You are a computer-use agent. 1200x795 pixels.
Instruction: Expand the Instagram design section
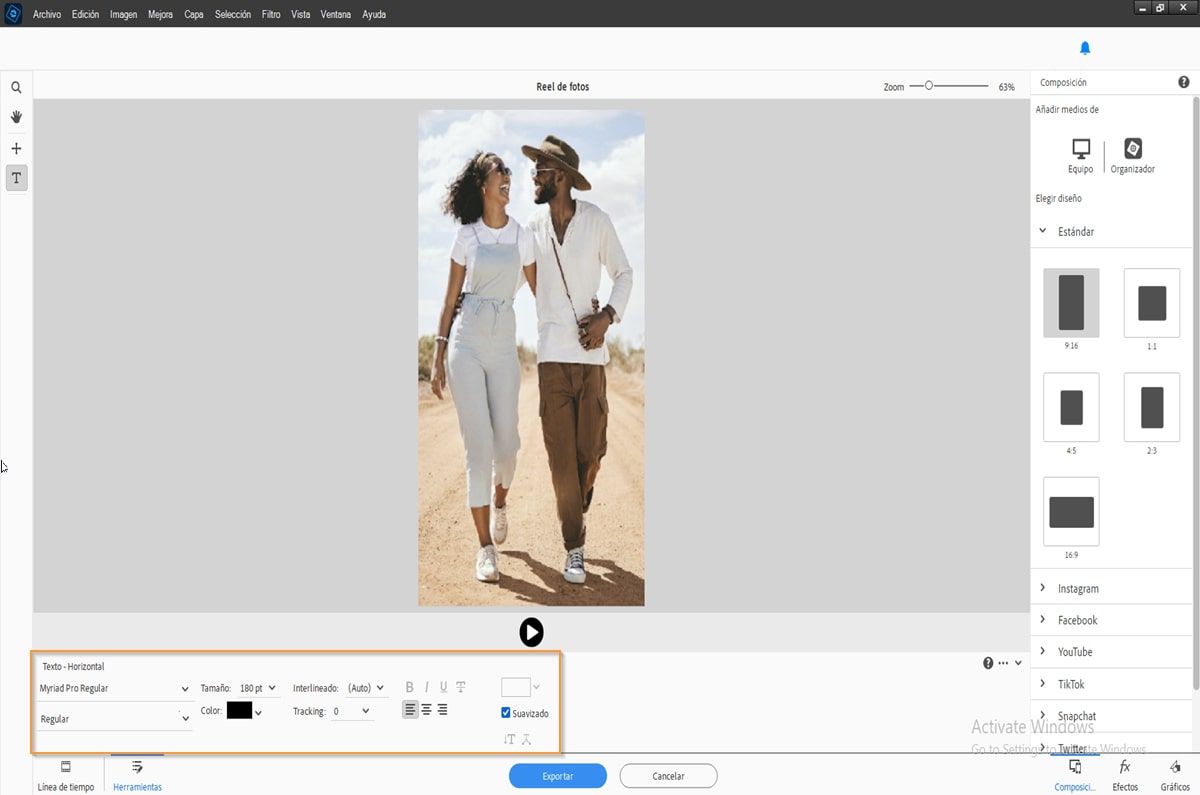coord(1043,588)
